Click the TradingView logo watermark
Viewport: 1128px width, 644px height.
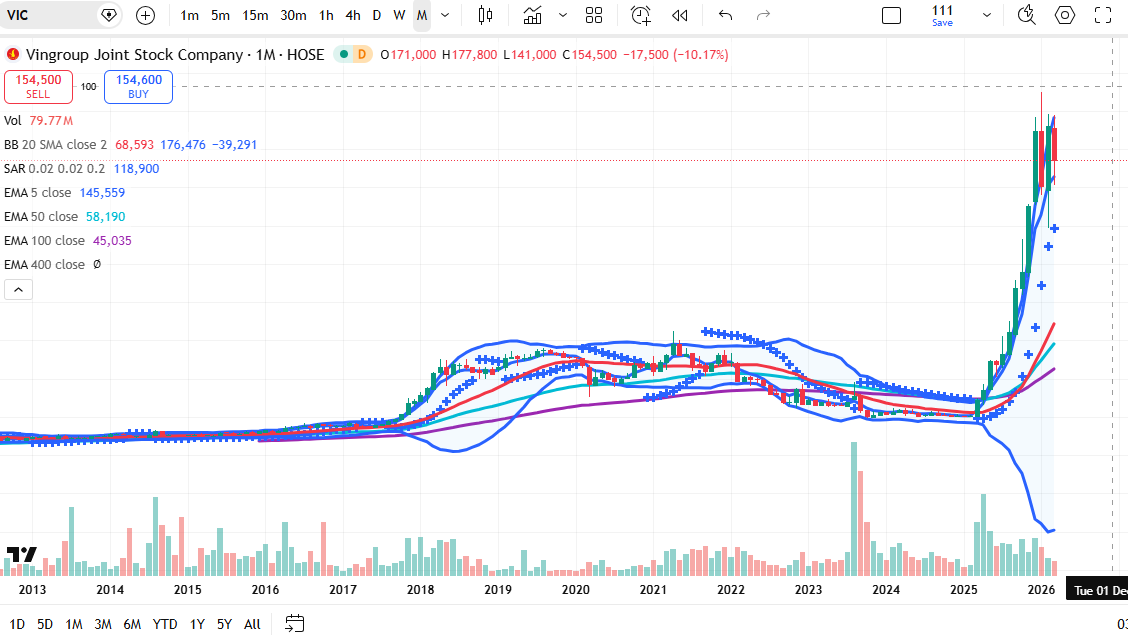coord(22,555)
